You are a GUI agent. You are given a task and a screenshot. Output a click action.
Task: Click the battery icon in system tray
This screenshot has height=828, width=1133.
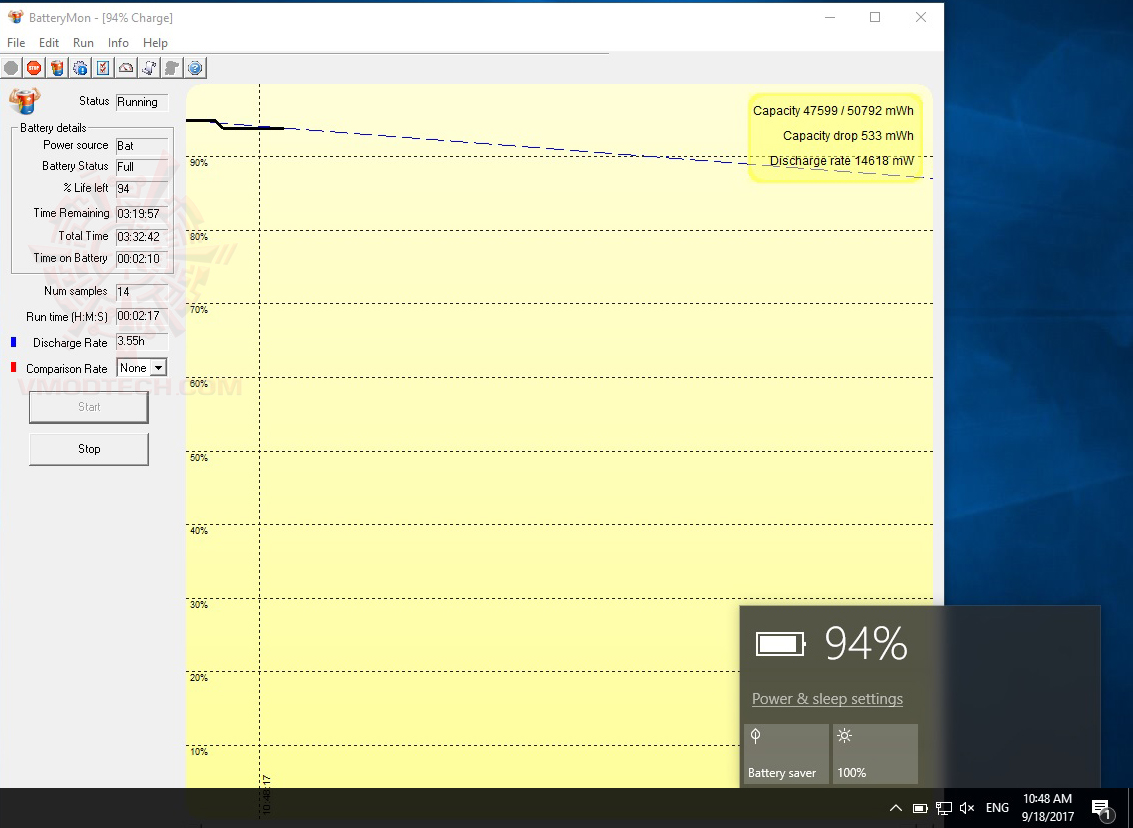[920, 808]
